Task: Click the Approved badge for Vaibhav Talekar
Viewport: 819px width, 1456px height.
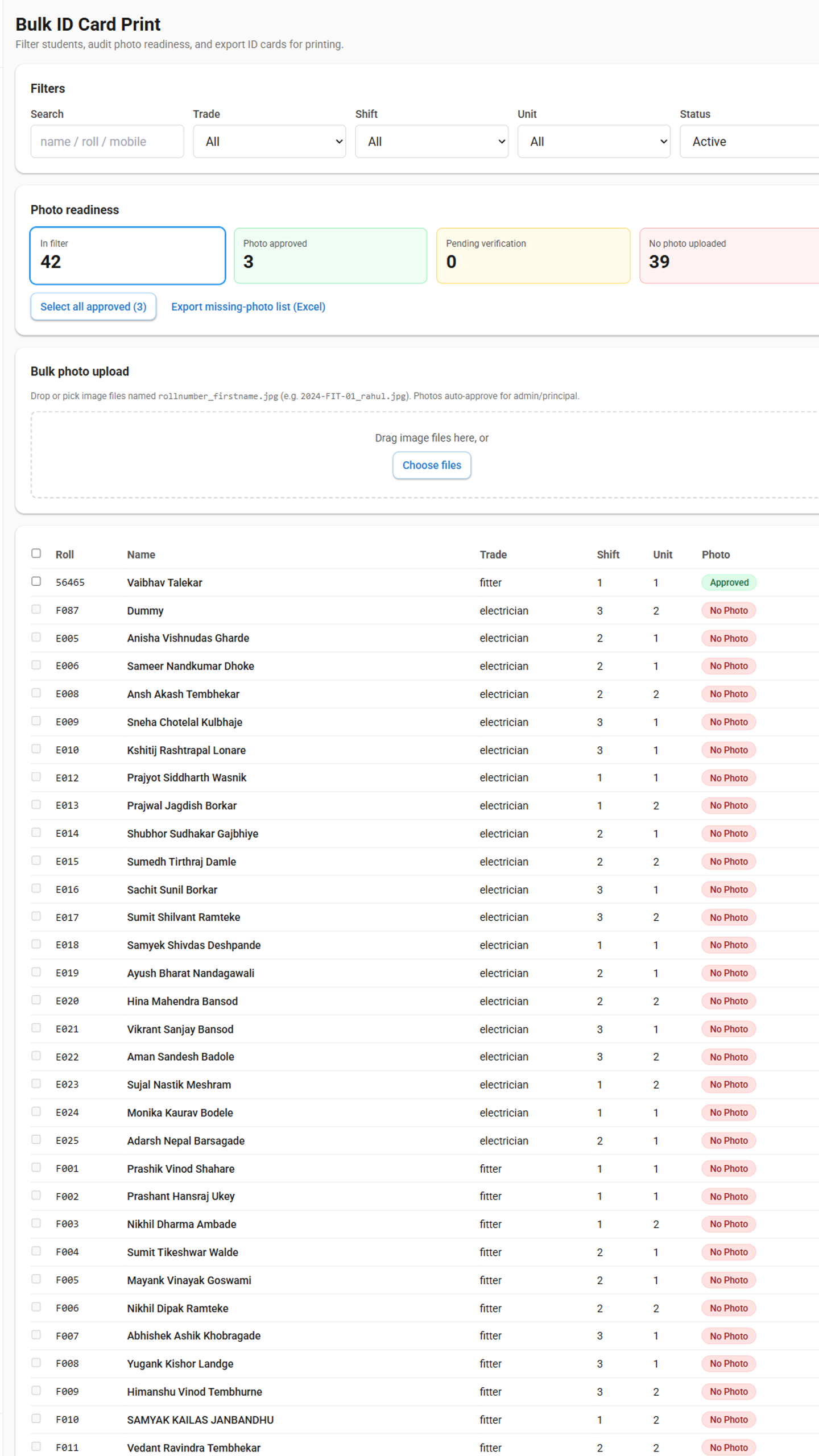Action: tap(729, 582)
